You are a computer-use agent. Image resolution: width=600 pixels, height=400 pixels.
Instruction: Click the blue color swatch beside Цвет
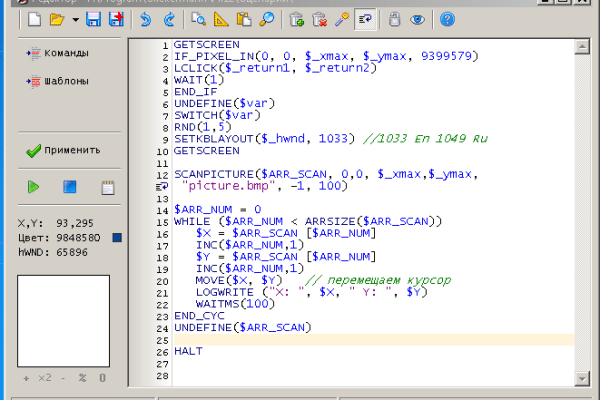[117, 238]
